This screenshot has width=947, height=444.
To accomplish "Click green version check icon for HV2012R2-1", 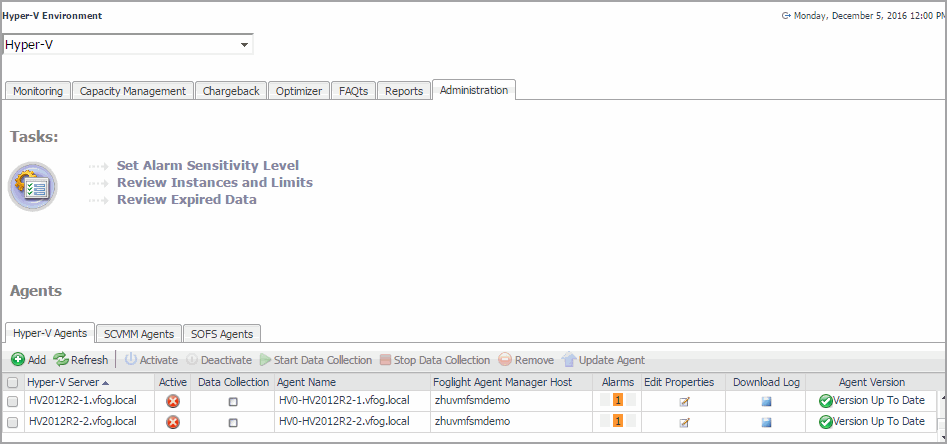I will (x=826, y=401).
